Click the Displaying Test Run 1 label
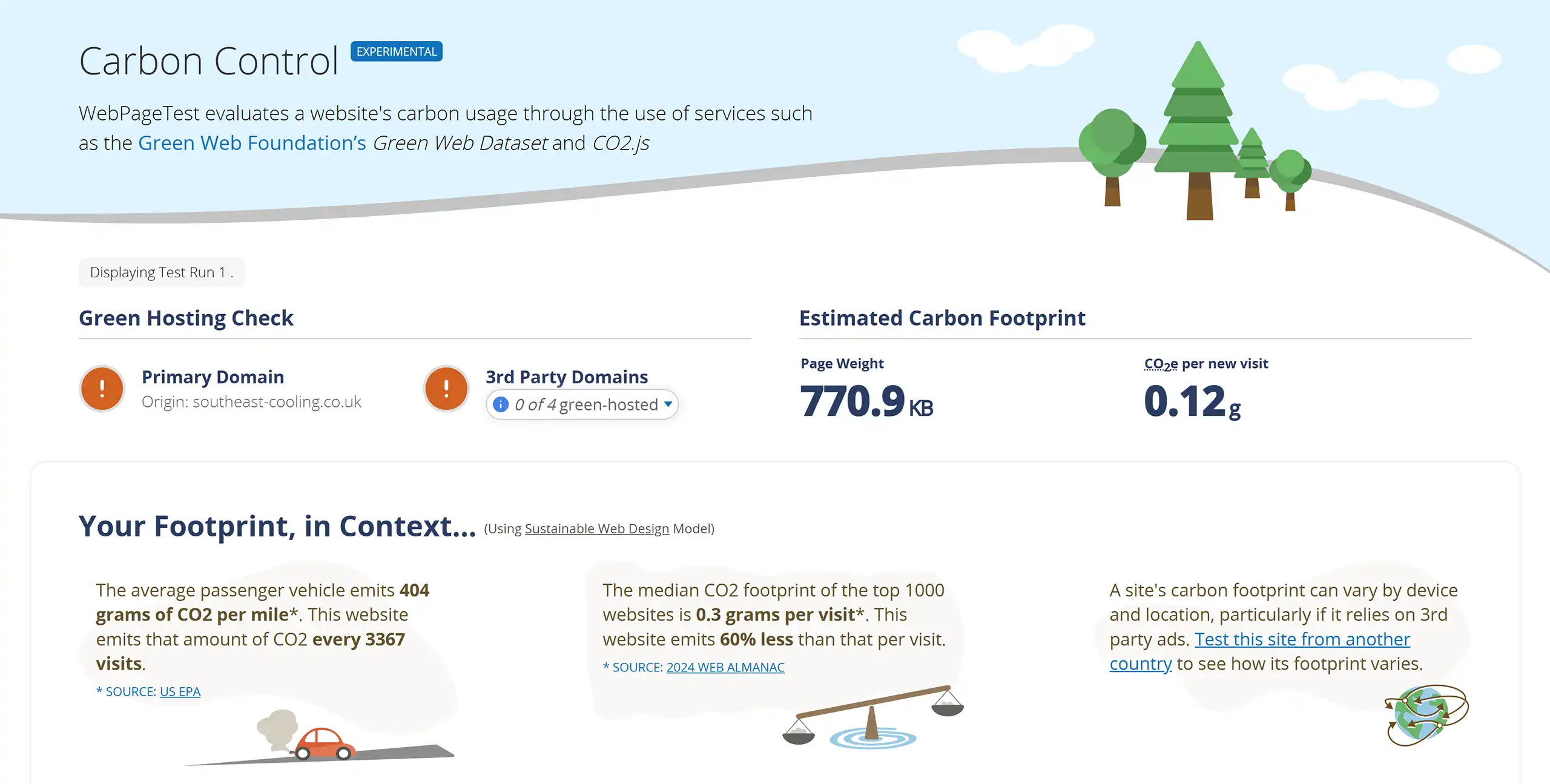 click(161, 272)
